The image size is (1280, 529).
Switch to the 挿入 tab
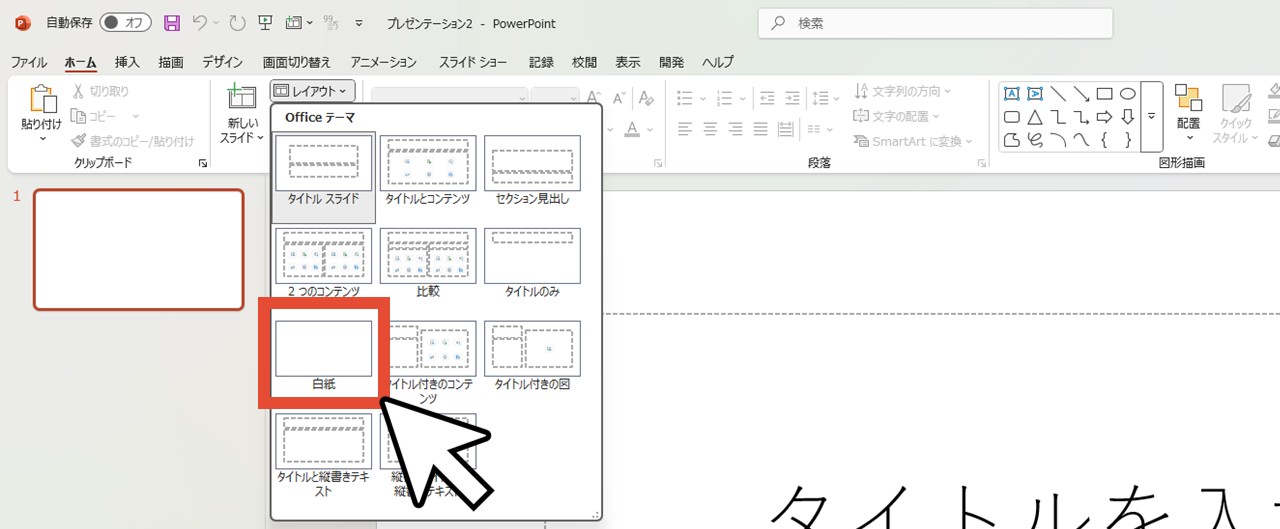(127, 62)
